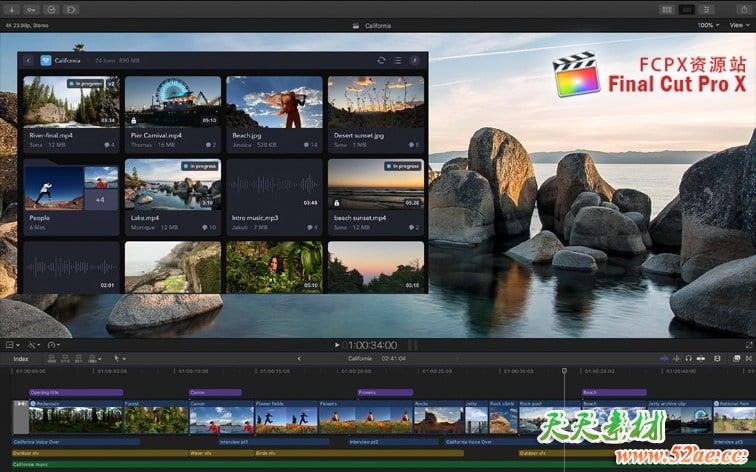This screenshot has width=756, height=472.
Task: Select the Birds sfx audio clip
Action: click(359, 453)
